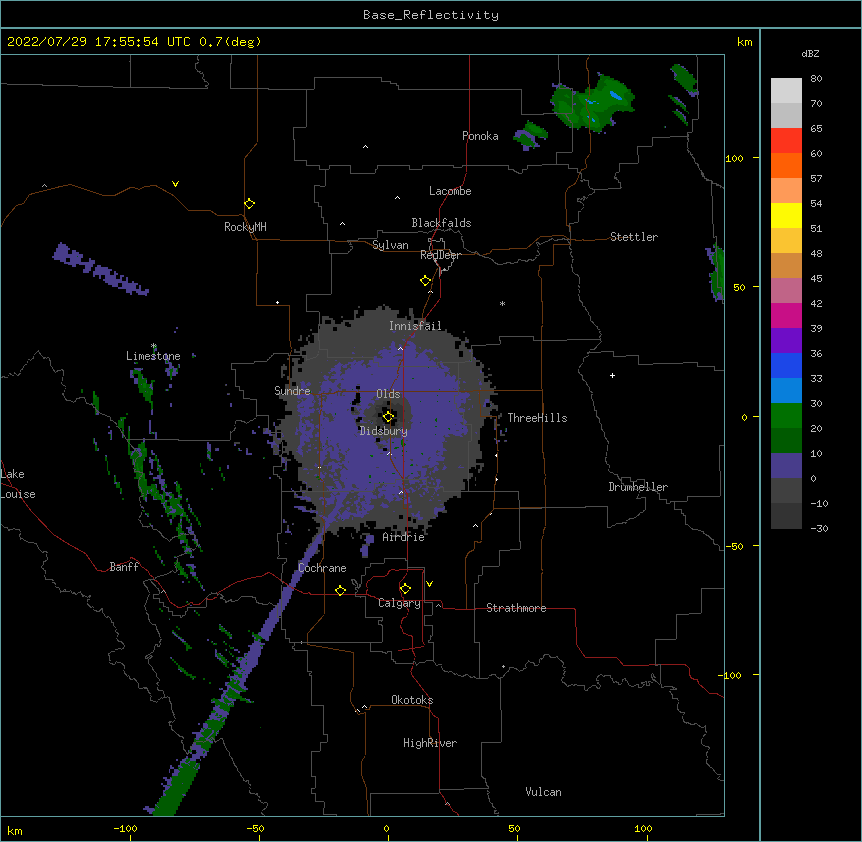Click the RedDeer label
This screenshot has width=862, height=842.
(440, 255)
